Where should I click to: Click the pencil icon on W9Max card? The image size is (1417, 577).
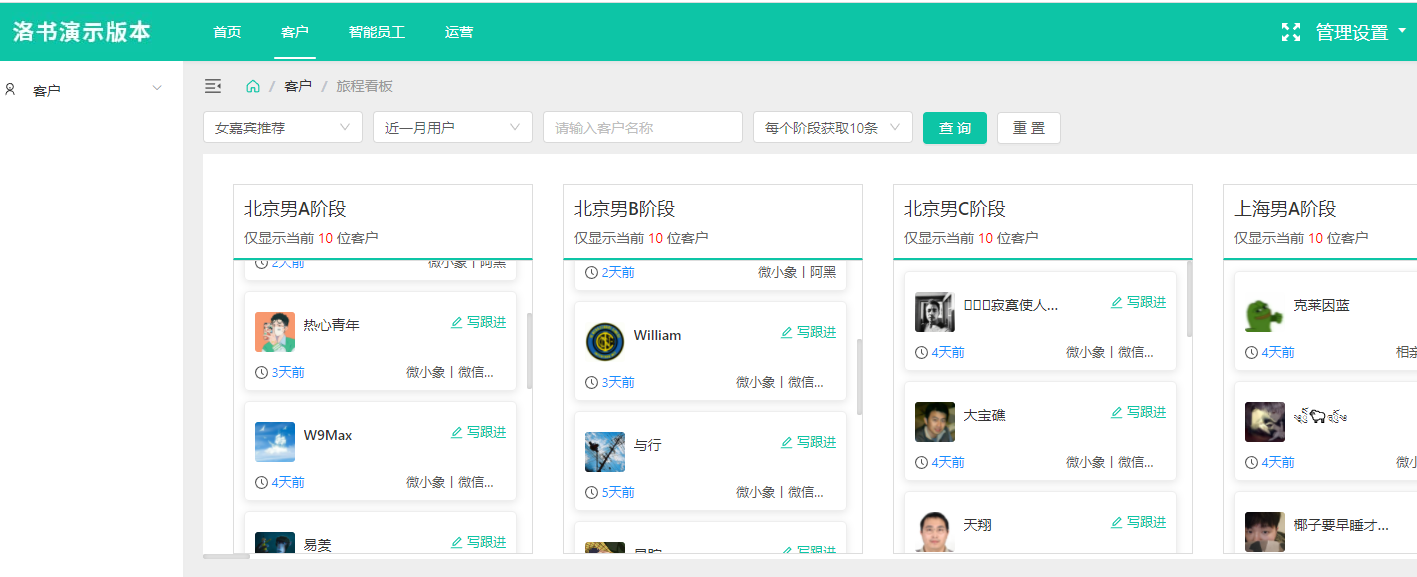(x=457, y=433)
